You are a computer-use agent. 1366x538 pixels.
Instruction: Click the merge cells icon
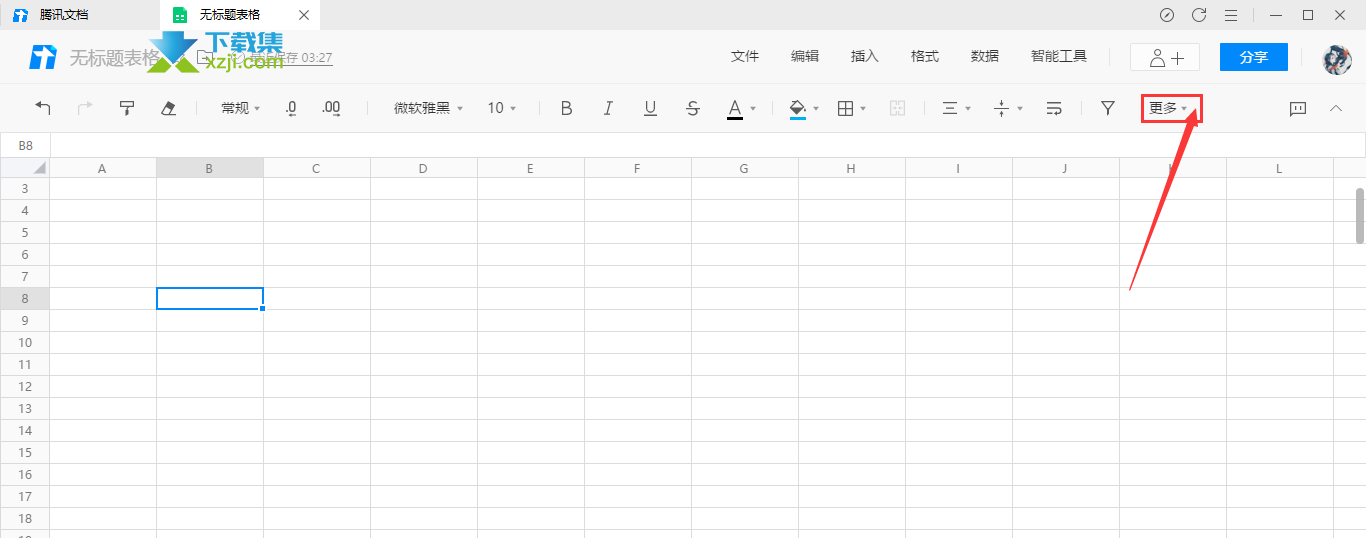click(x=897, y=108)
